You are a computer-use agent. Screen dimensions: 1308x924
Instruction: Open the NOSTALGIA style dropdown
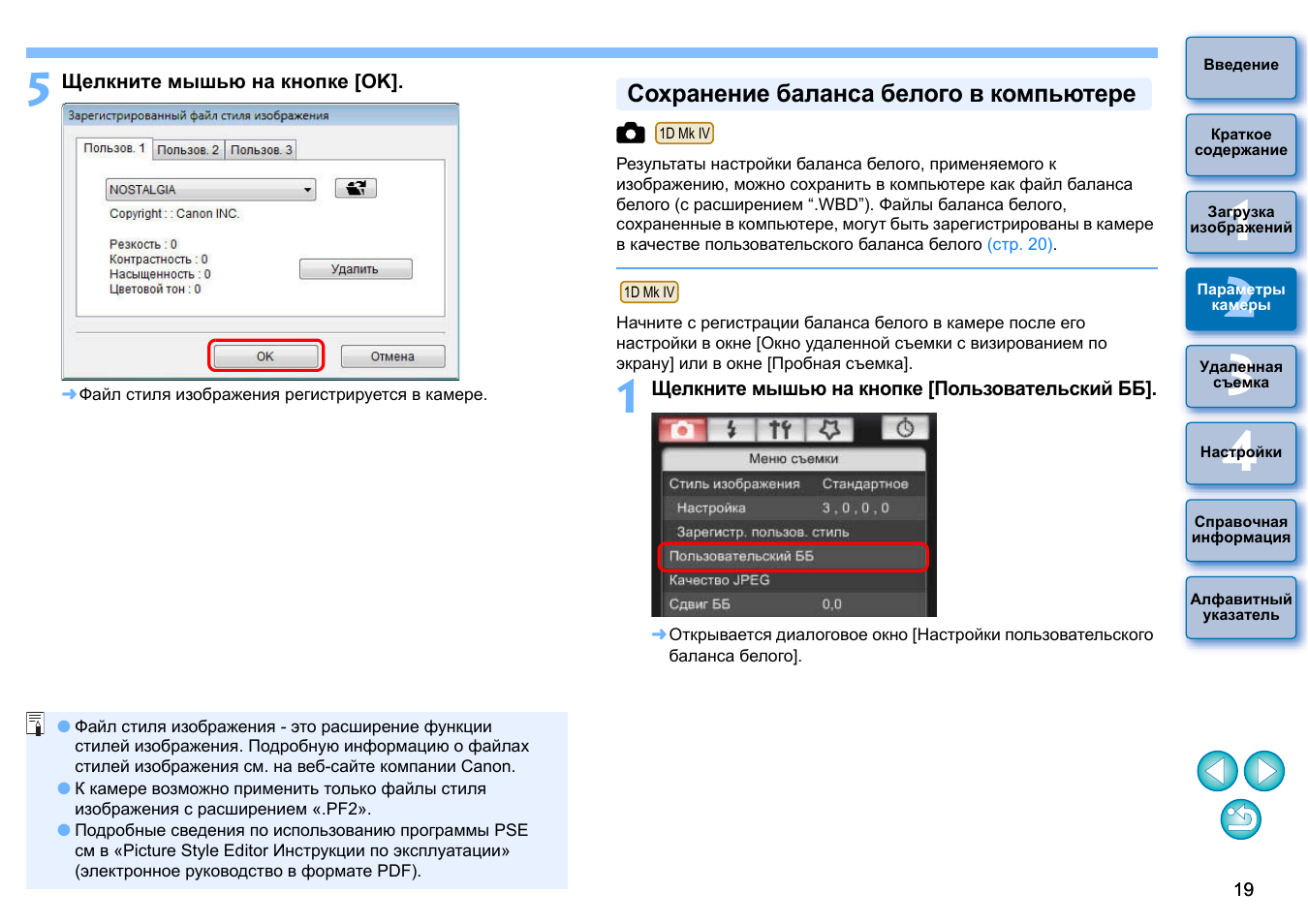211,190
